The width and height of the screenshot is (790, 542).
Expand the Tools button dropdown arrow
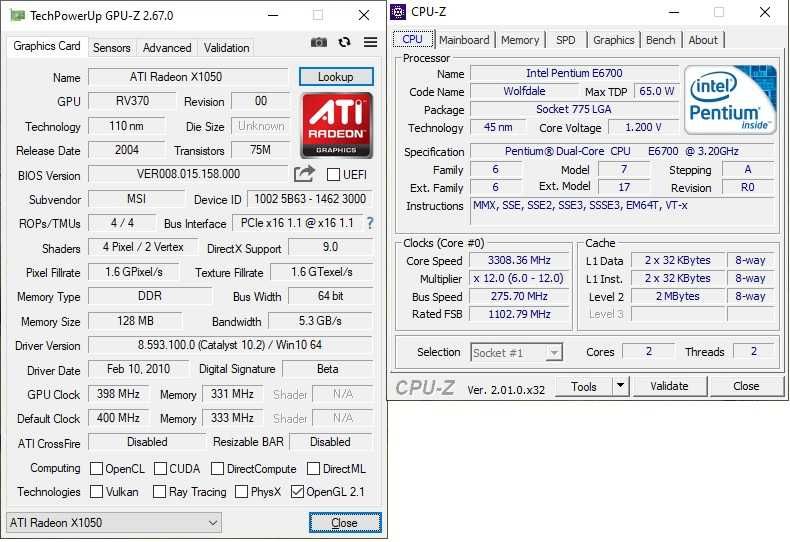coord(621,386)
